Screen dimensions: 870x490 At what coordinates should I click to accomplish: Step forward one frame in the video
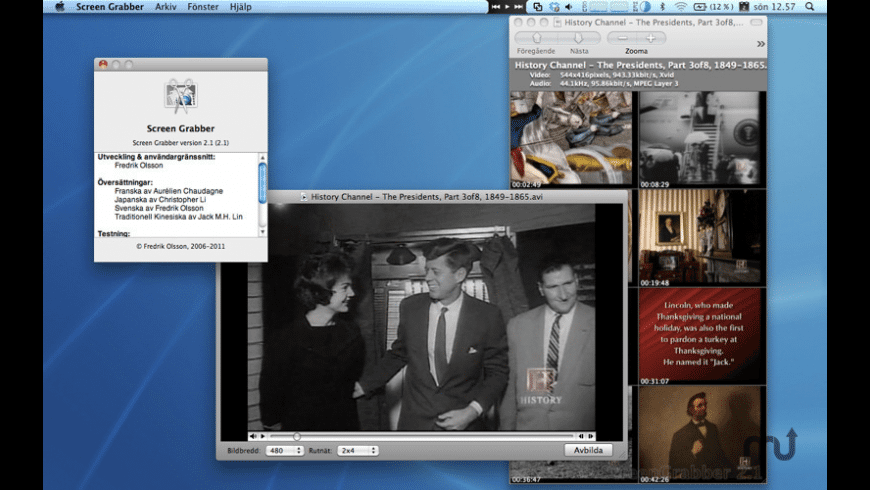tap(591, 436)
